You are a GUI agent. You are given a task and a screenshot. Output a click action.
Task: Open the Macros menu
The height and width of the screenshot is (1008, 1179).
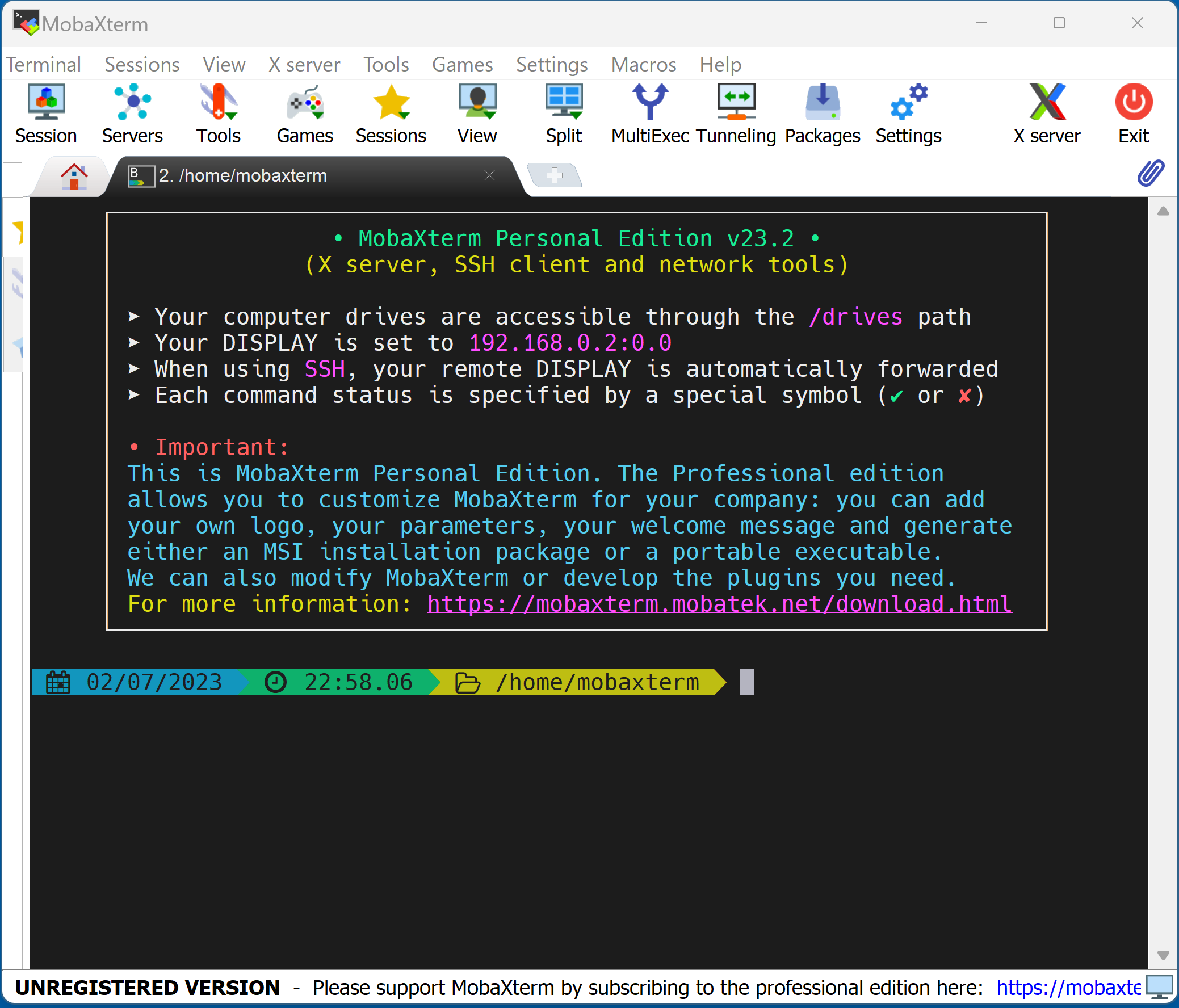pyautogui.click(x=644, y=65)
